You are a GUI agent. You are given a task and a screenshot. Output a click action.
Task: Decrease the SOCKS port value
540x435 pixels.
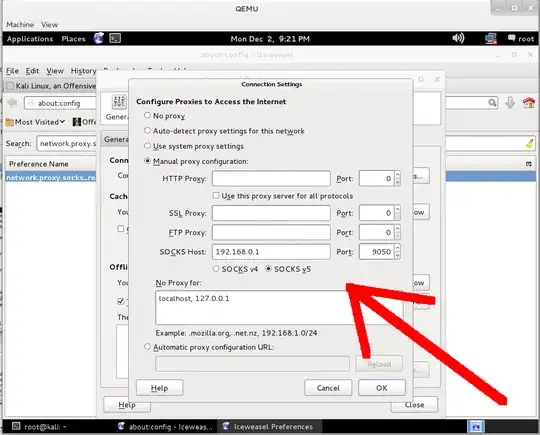tap(398, 256)
